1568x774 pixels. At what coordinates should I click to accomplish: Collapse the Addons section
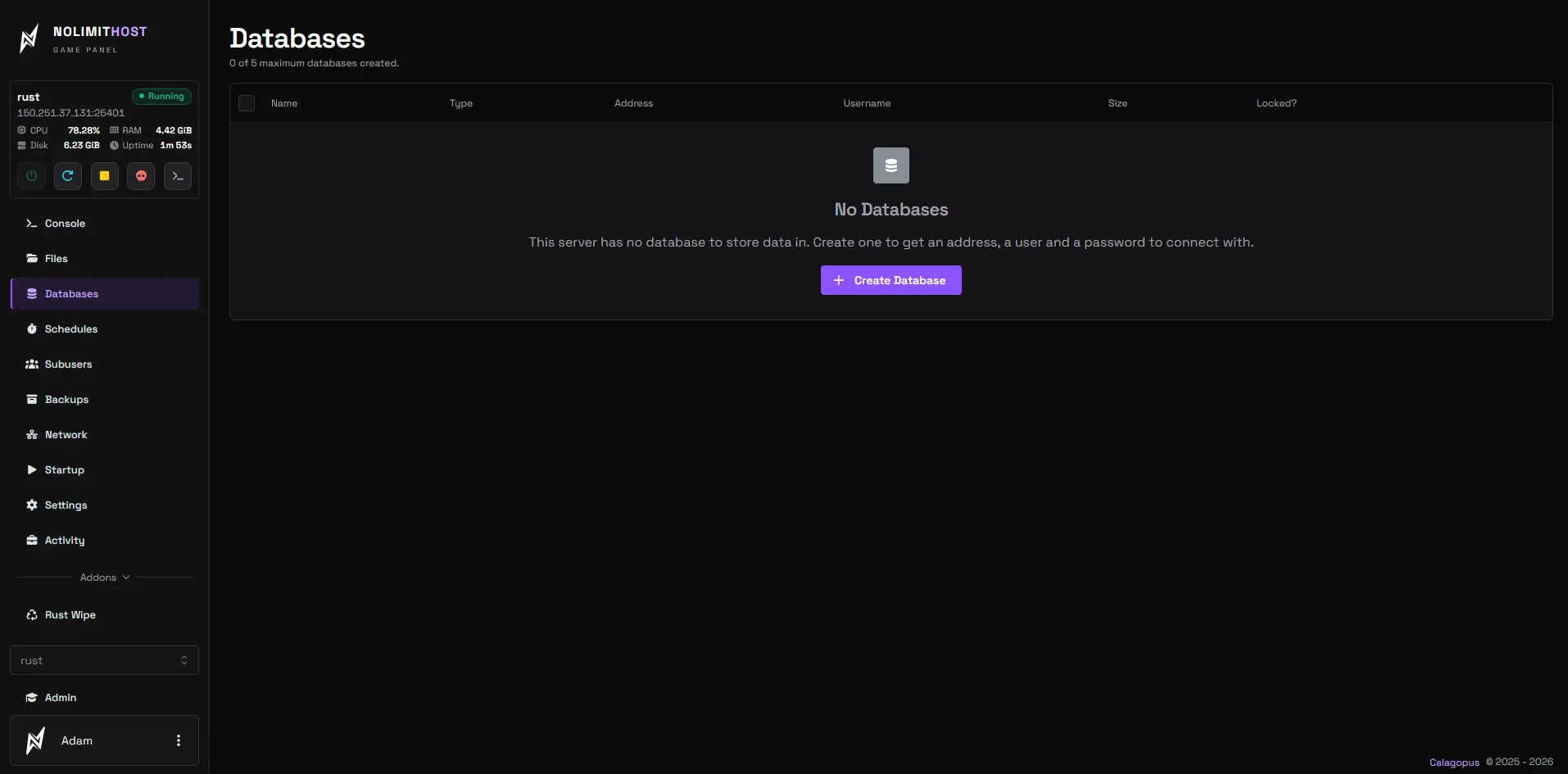tap(105, 577)
